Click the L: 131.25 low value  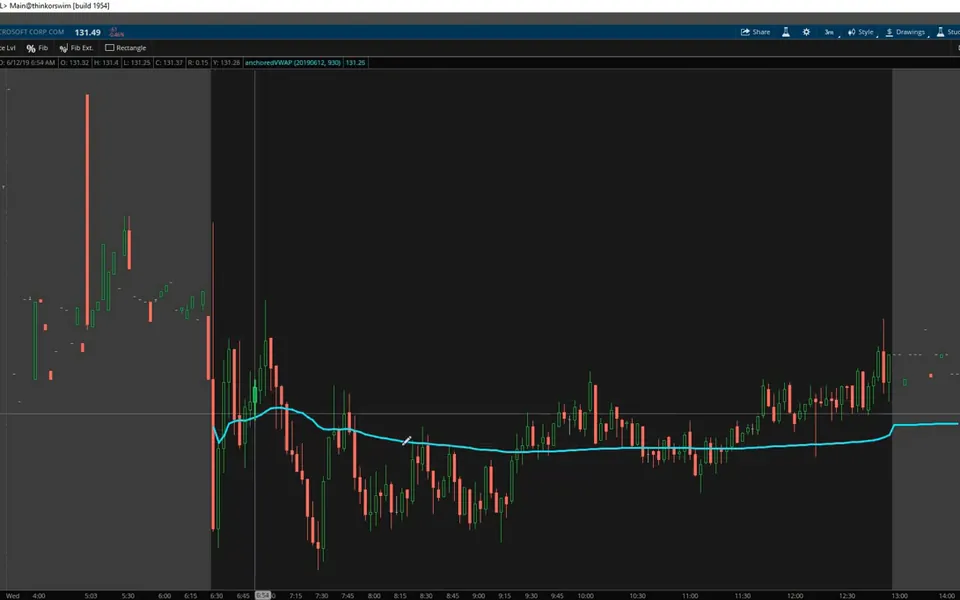click(x=137, y=62)
